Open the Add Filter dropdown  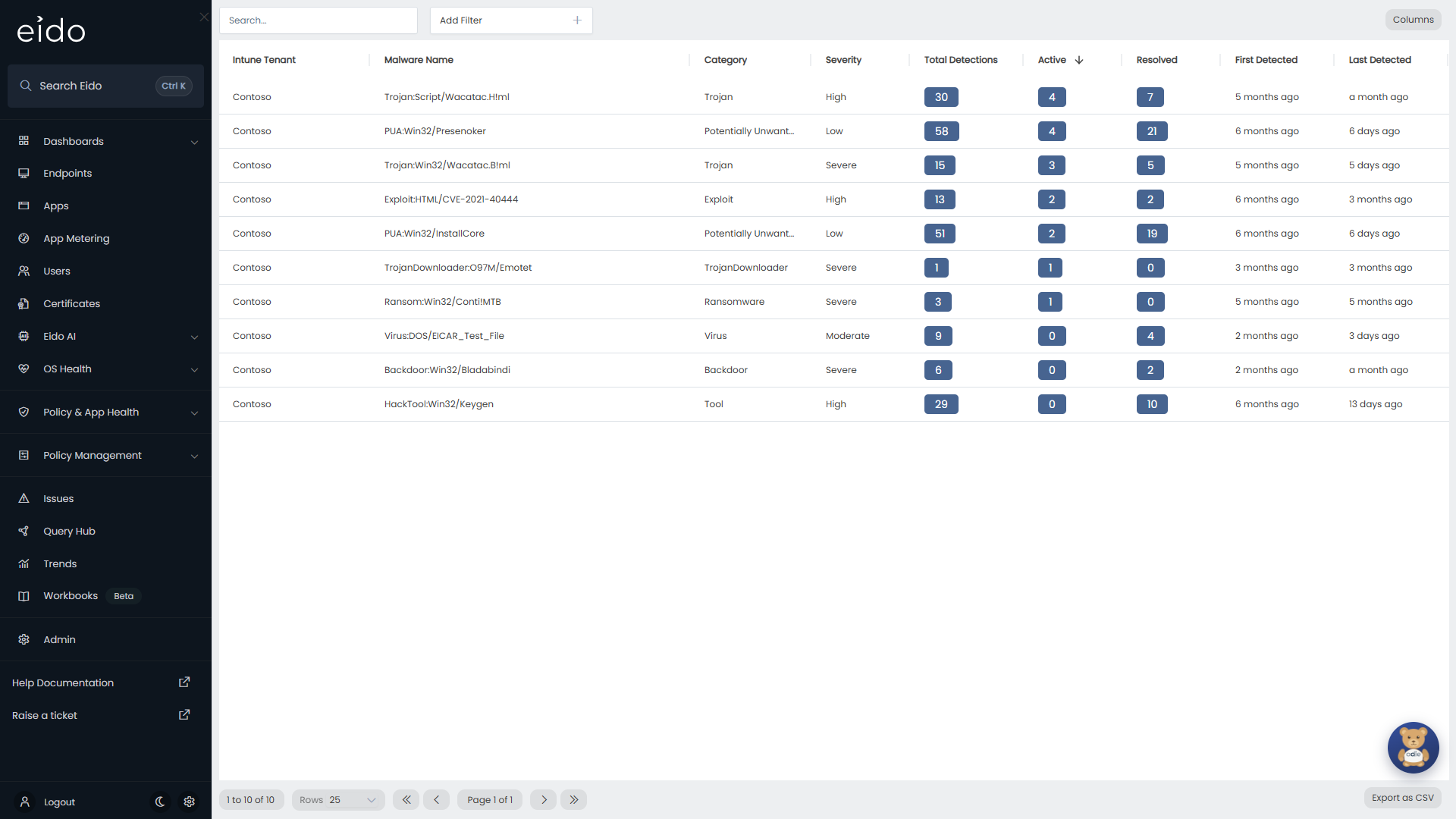coord(511,20)
